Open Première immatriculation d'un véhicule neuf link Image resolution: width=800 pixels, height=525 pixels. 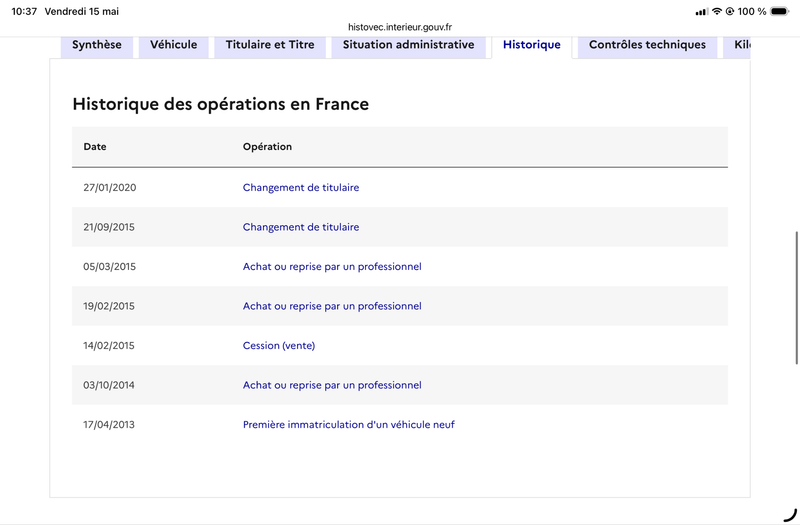348,424
